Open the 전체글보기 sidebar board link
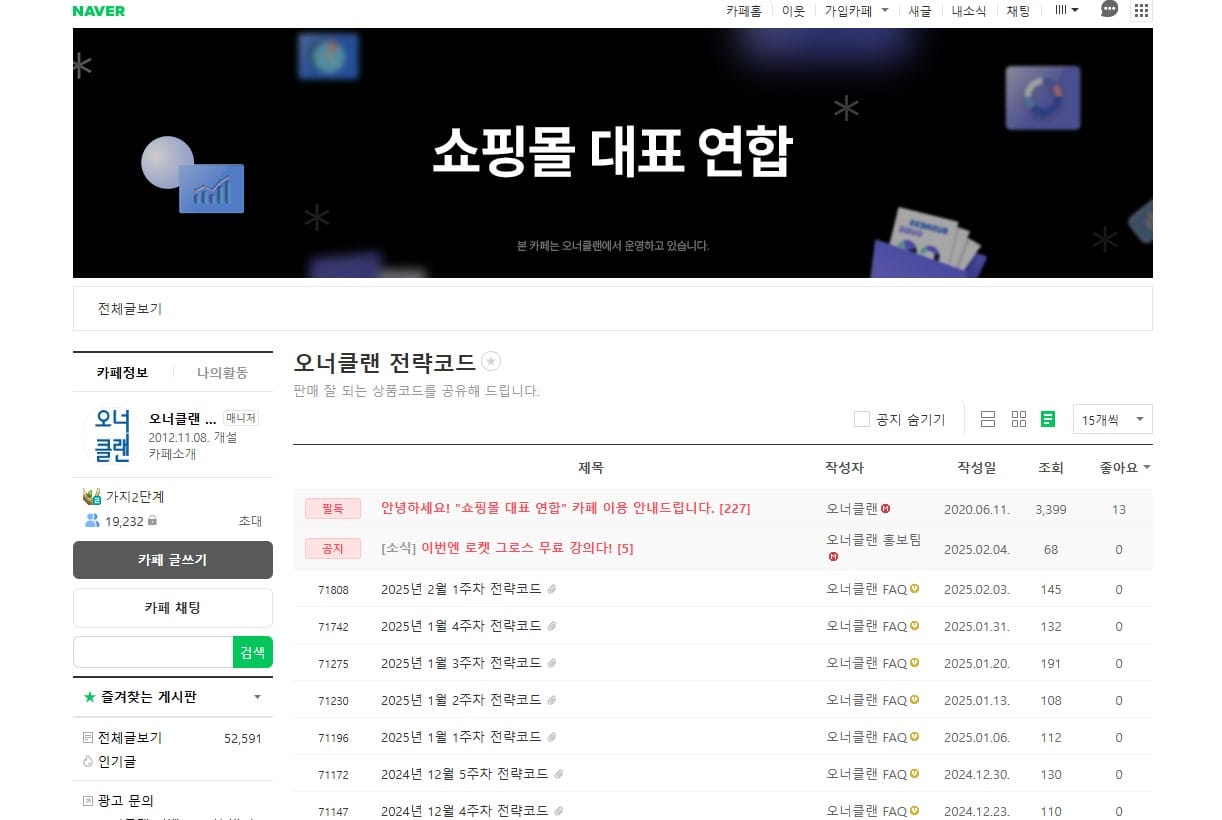This screenshot has width=1222, height=820. 130,739
